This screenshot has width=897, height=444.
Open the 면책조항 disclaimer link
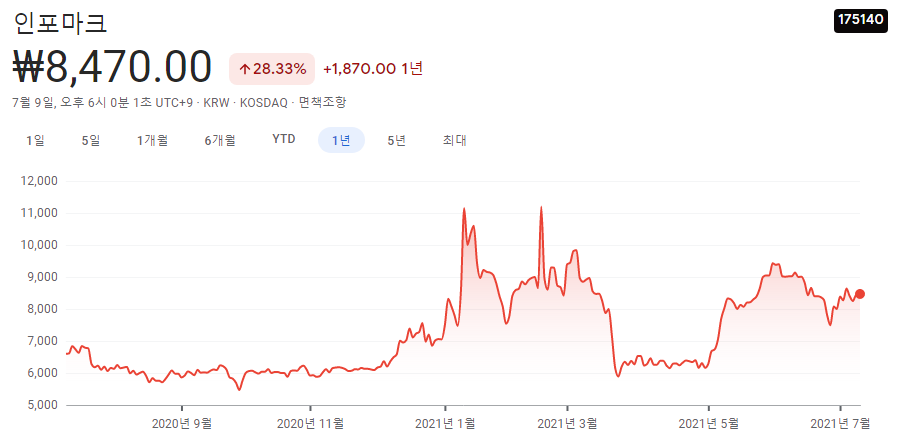tap(323, 102)
